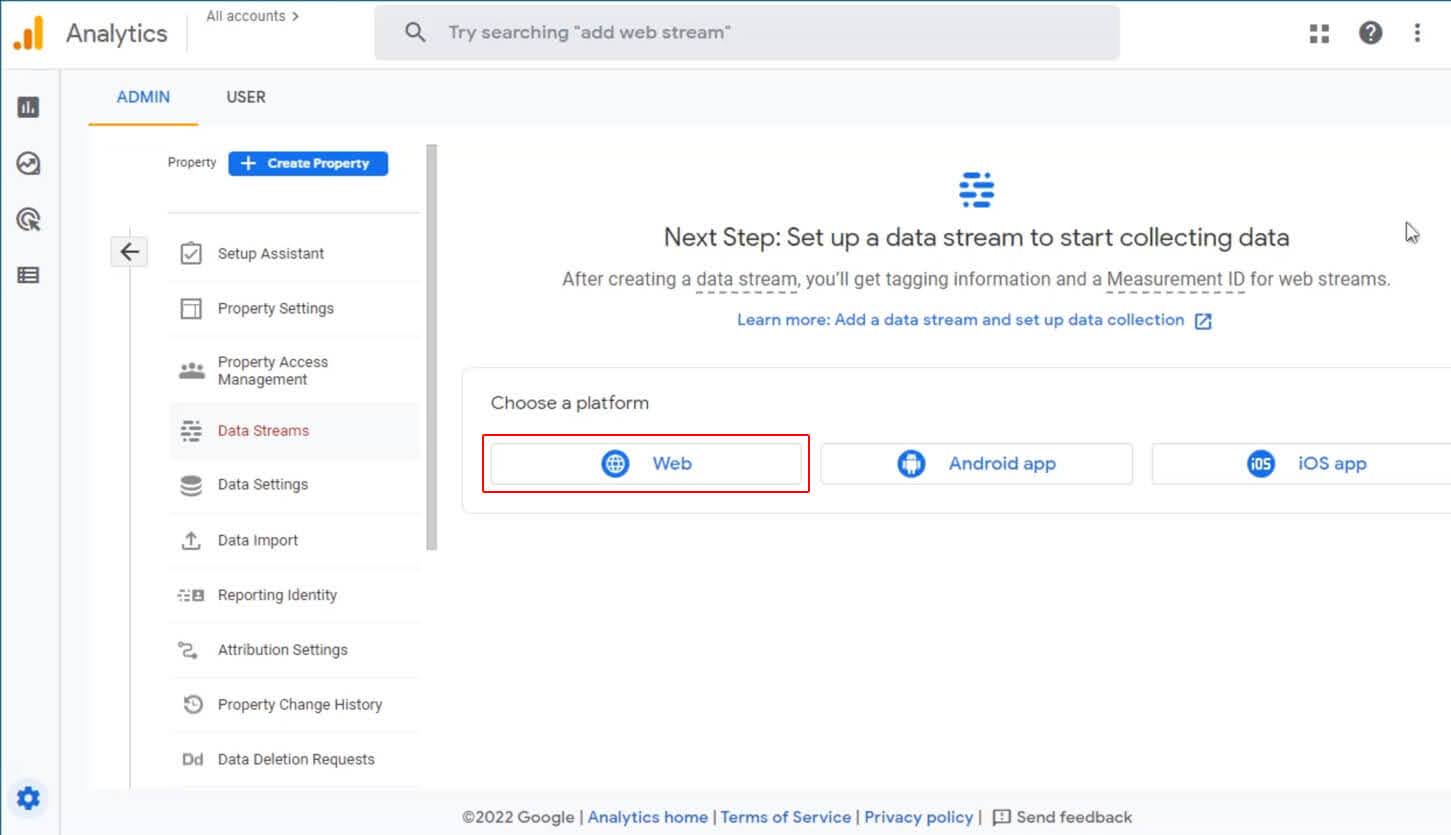Click the Setup Assistant checkbox icon

click(191, 254)
